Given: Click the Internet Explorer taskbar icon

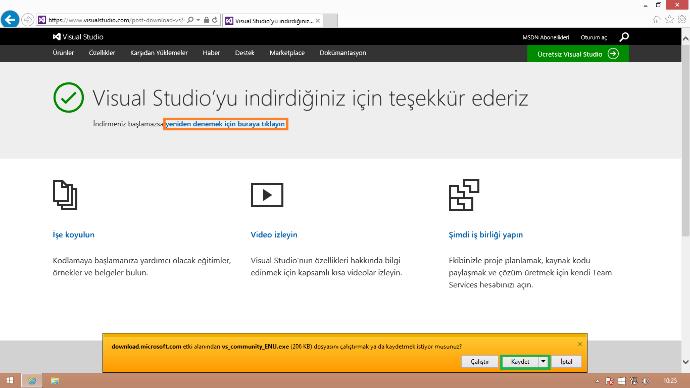Looking at the screenshot, I should coord(32,381).
